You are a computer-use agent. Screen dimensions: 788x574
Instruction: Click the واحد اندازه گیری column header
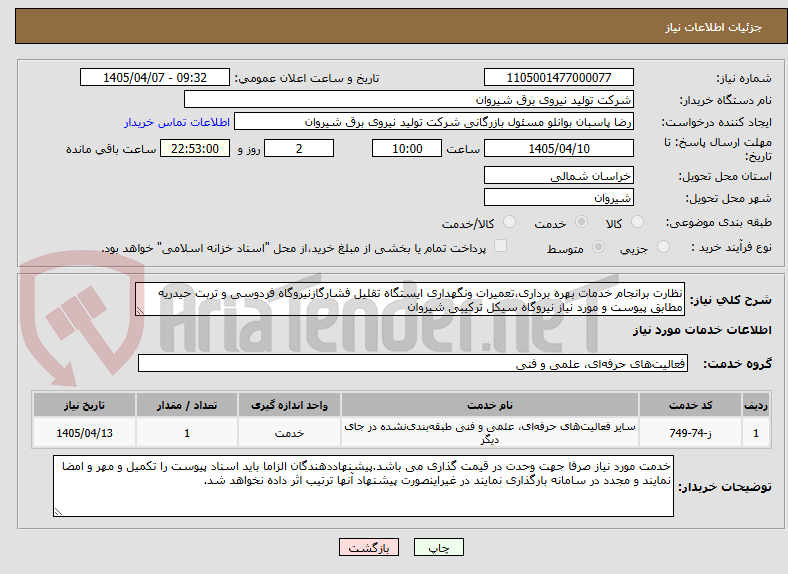tap(289, 405)
